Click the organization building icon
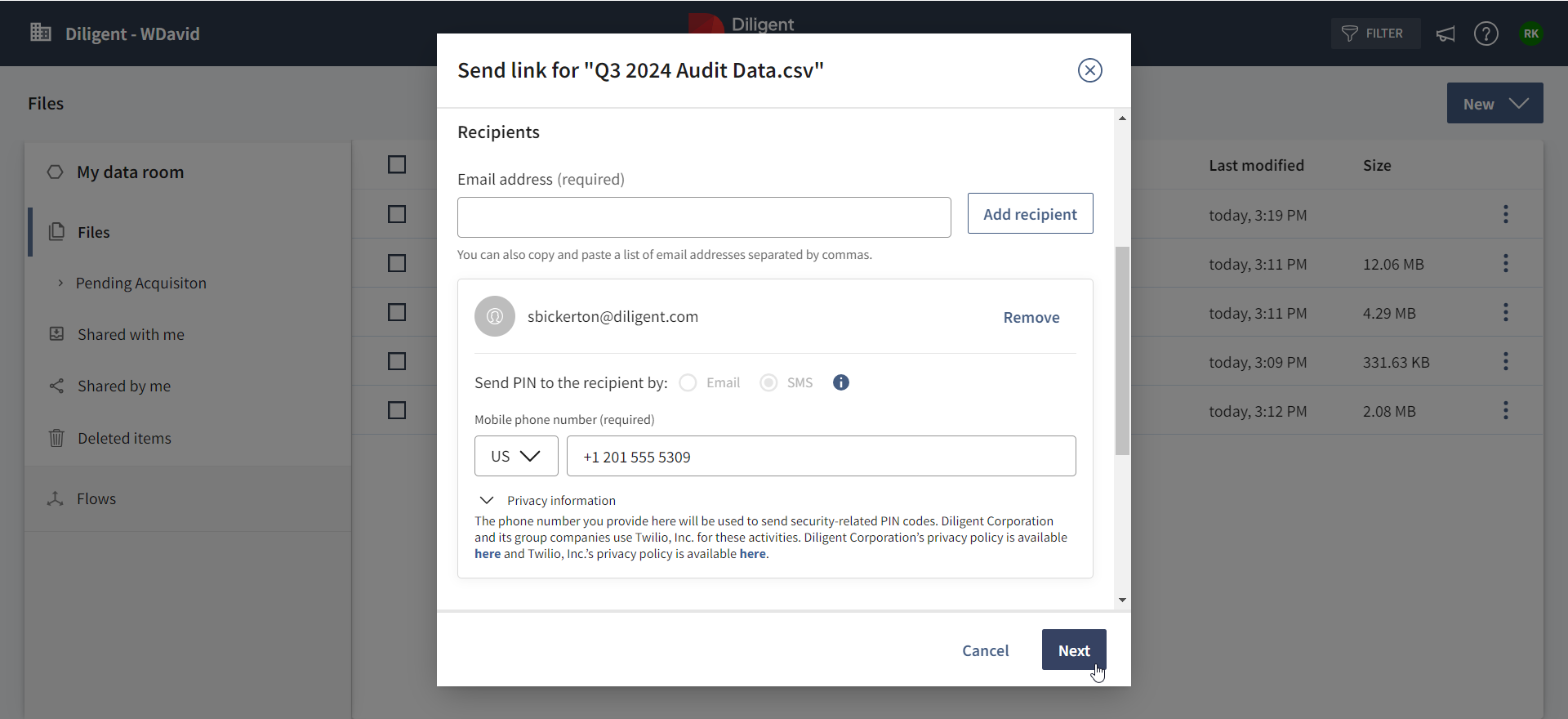The height and width of the screenshot is (719, 1568). [x=41, y=33]
